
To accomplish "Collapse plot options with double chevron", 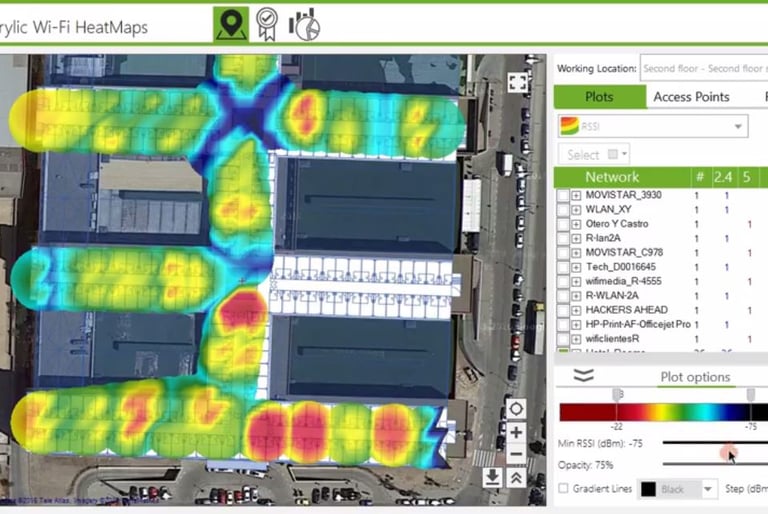I will tap(583, 376).
